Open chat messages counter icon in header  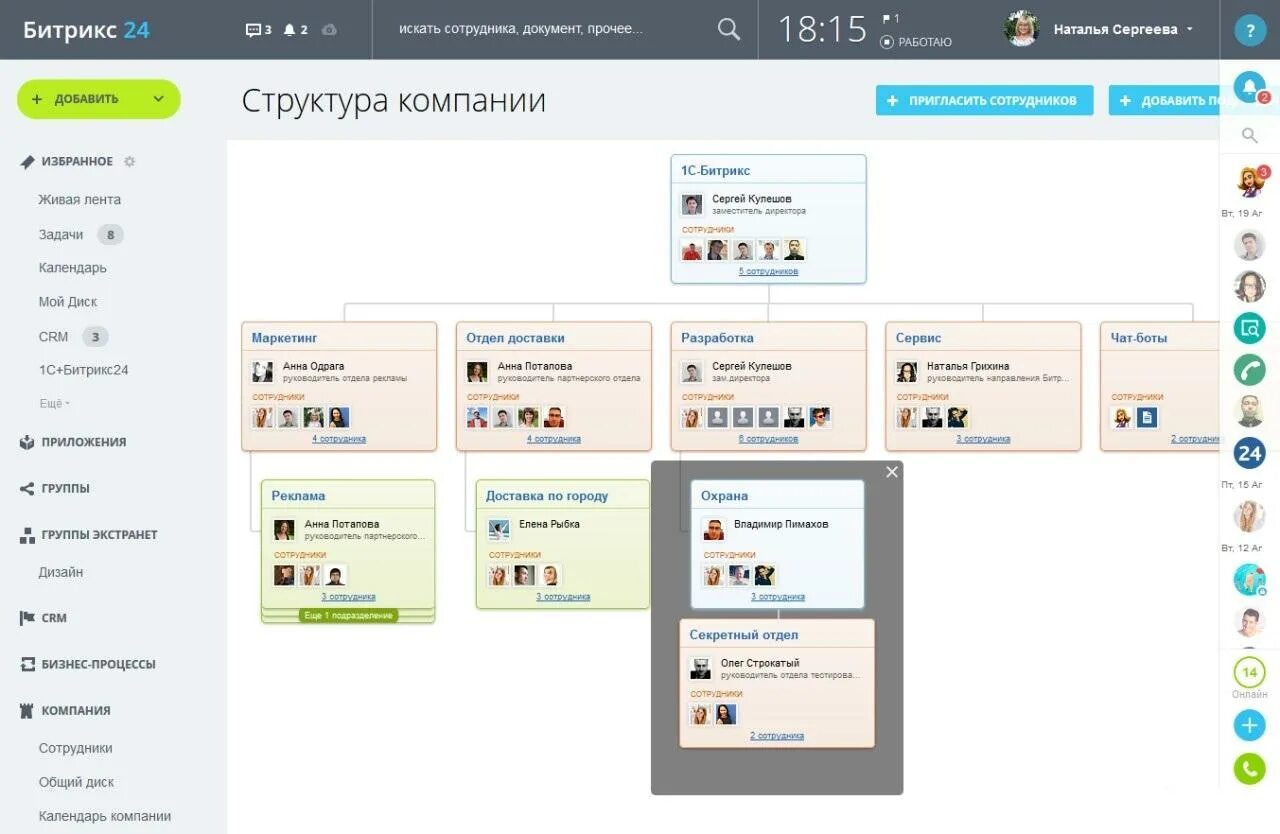pyautogui.click(x=258, y=30)
